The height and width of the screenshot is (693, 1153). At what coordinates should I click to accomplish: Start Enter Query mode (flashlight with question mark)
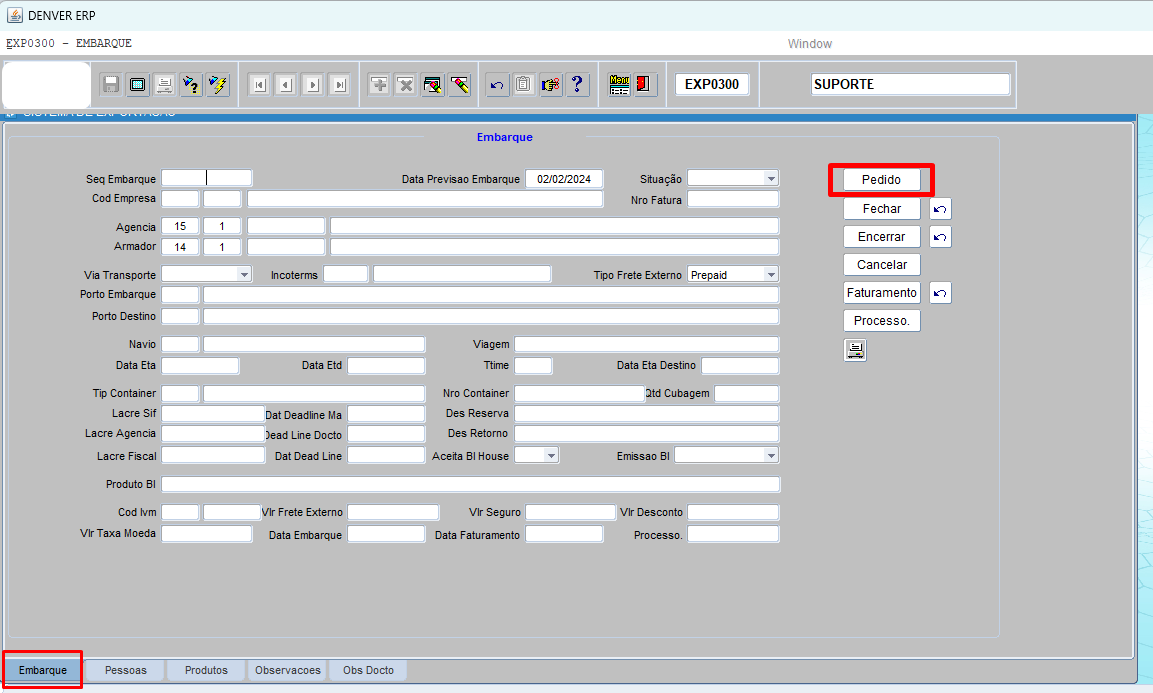click(x=191, y=85)
